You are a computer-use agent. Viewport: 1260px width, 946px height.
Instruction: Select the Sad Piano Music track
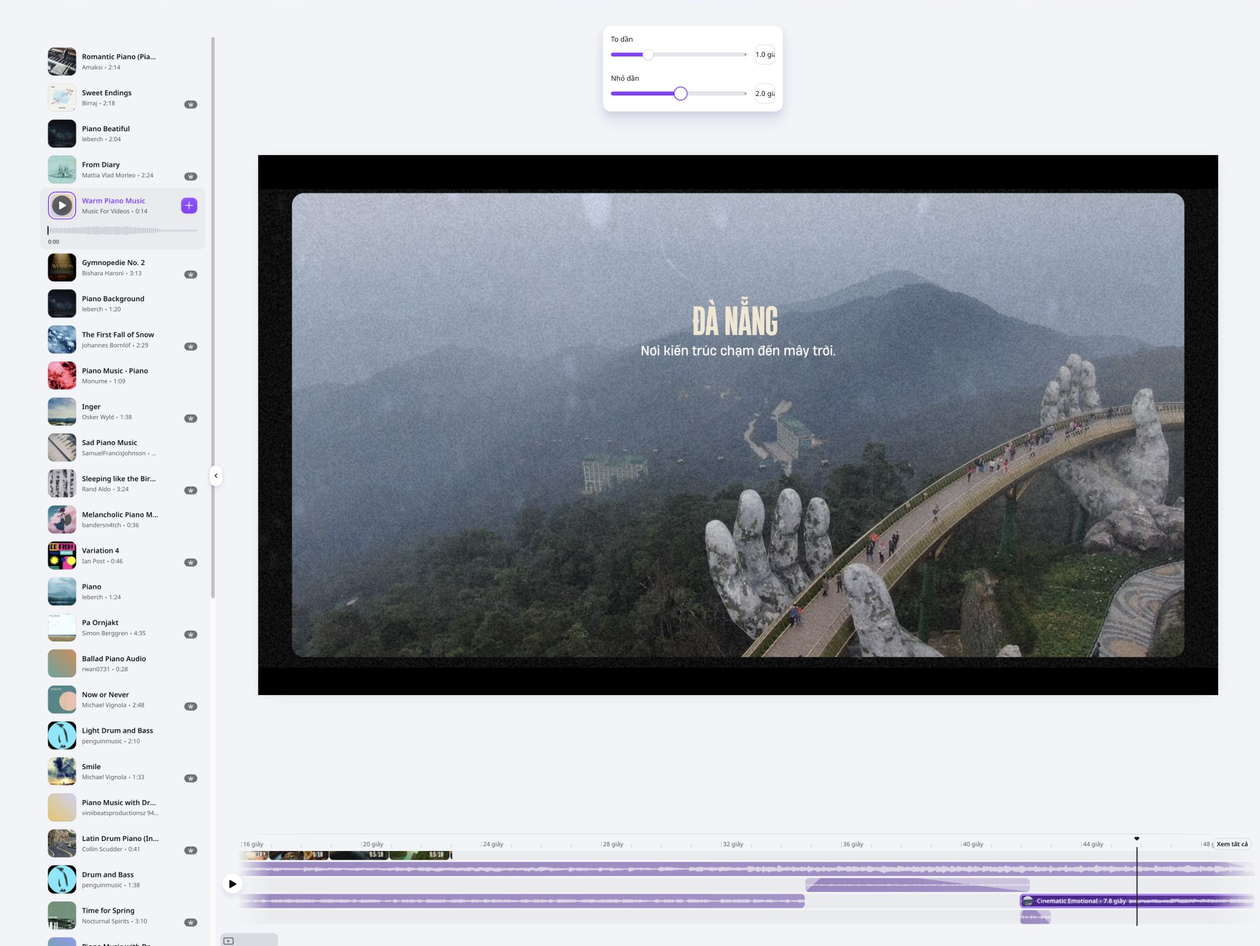[x=122, y=447]
